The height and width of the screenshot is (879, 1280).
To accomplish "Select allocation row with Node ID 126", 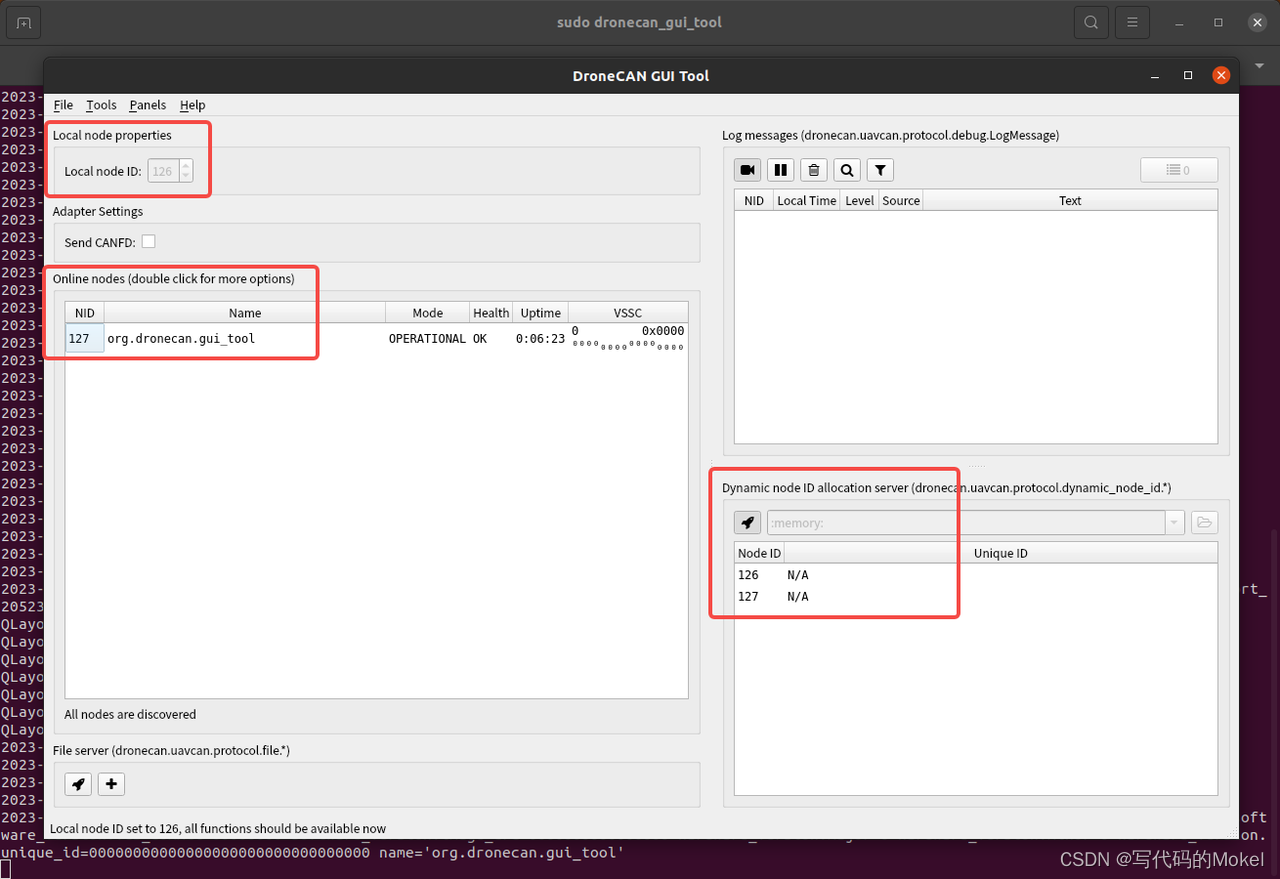I will point(976,575).
